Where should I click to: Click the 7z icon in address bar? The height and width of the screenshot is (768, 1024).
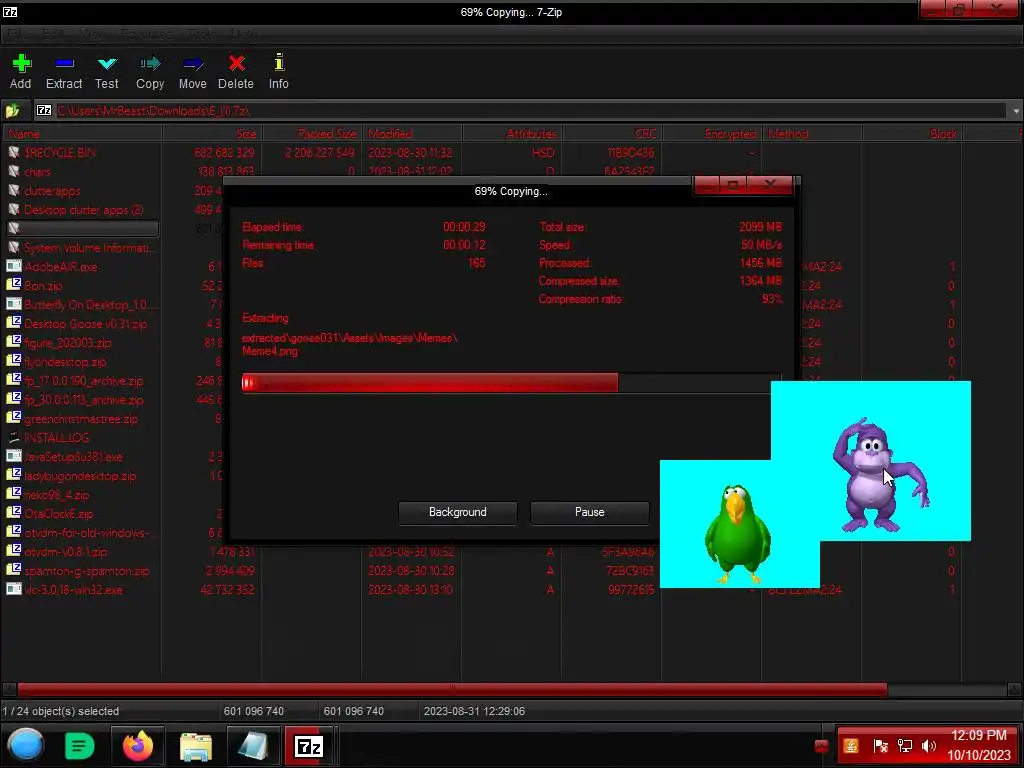pos(43,110)
